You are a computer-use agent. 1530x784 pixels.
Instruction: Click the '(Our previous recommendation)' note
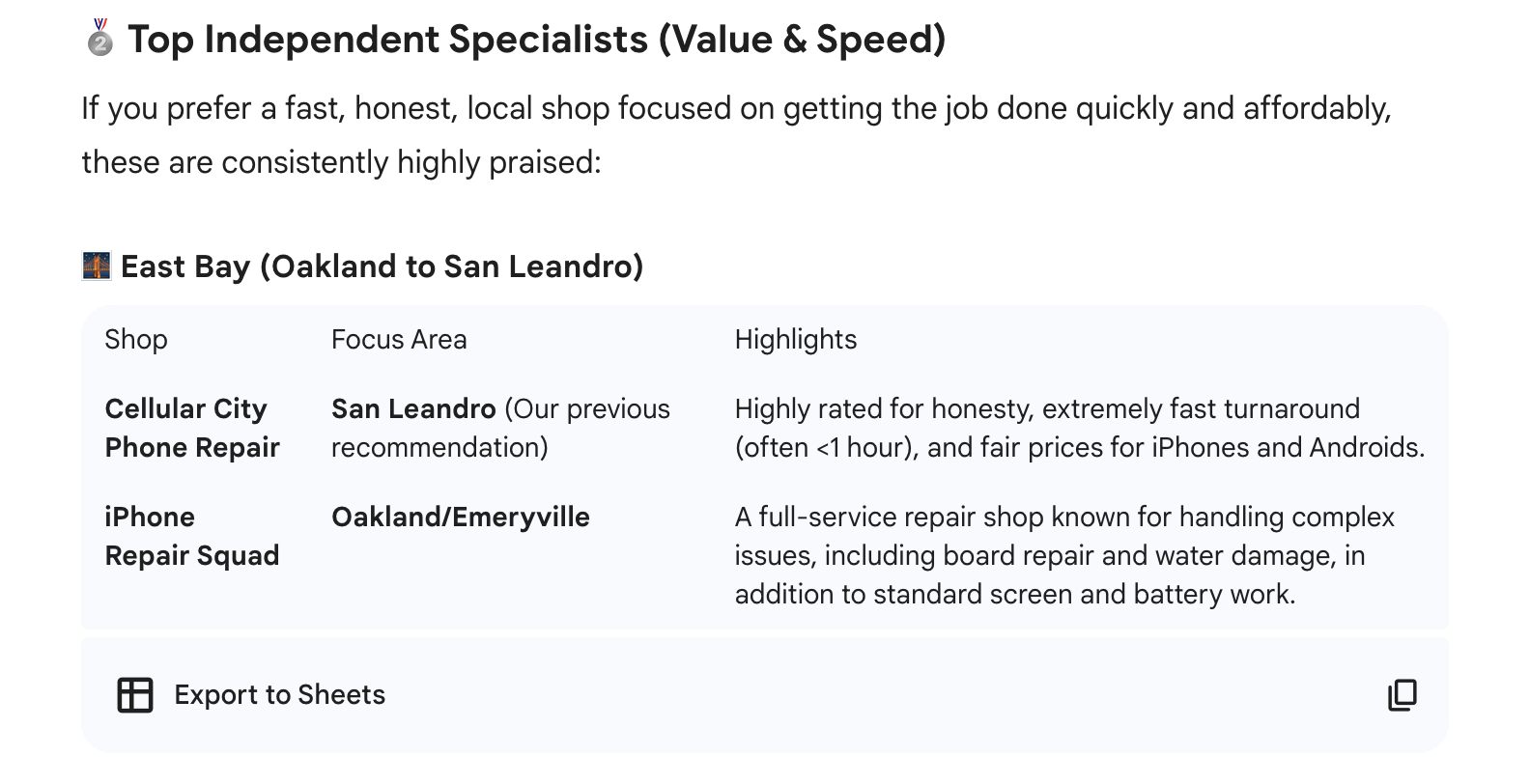(500, 428)
